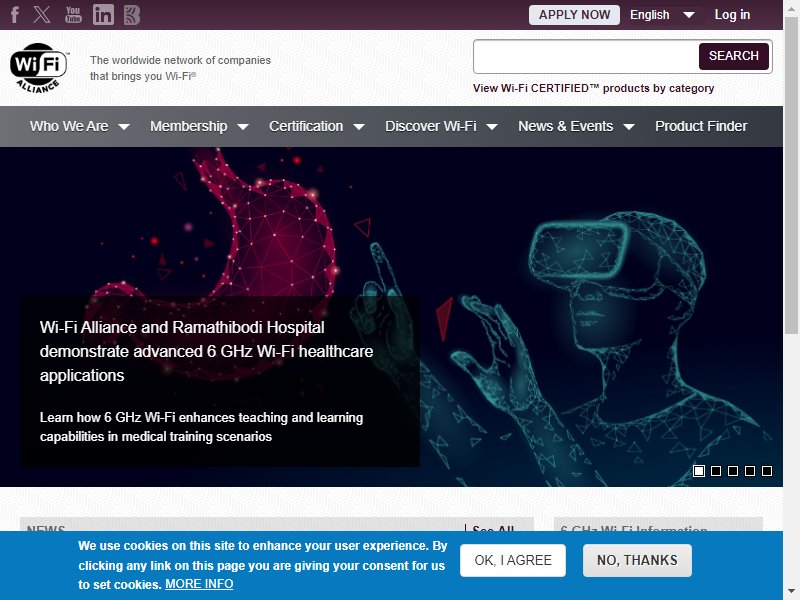
Task: Open the Certification menu
Action: tap(306, 126)
